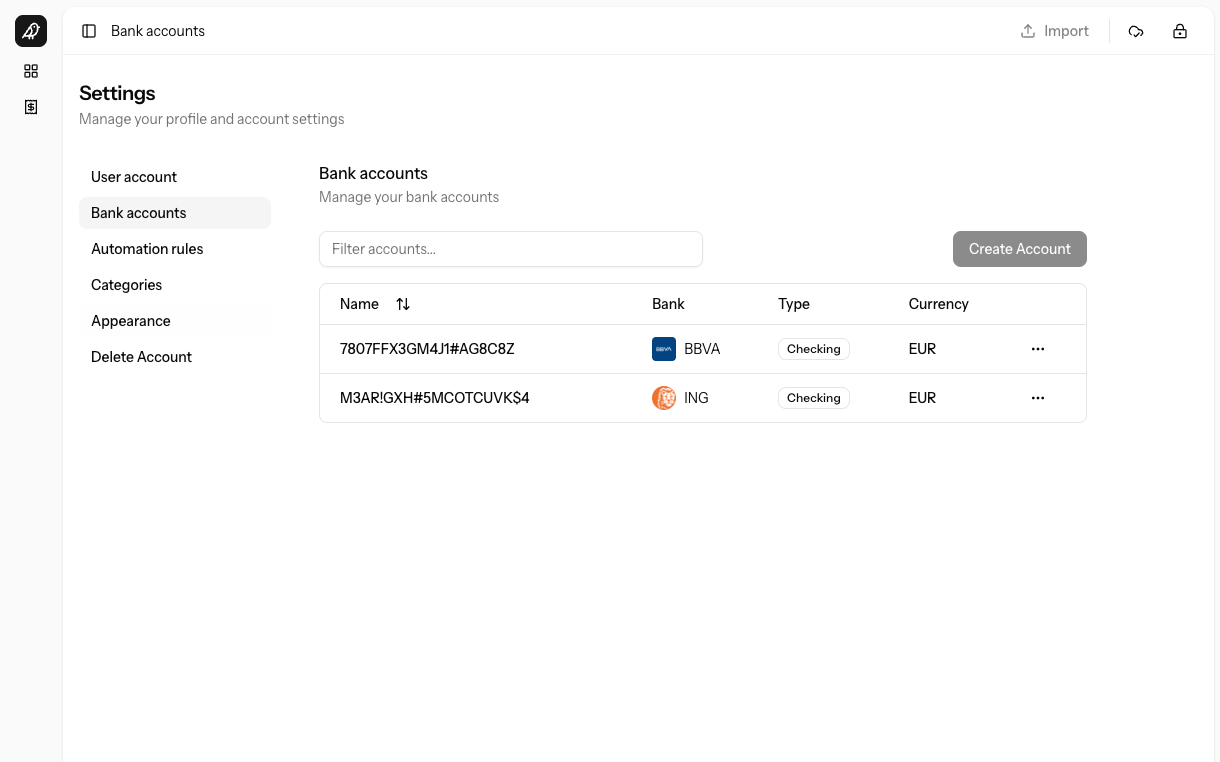Open User account settings section

[x=134, y=177]
